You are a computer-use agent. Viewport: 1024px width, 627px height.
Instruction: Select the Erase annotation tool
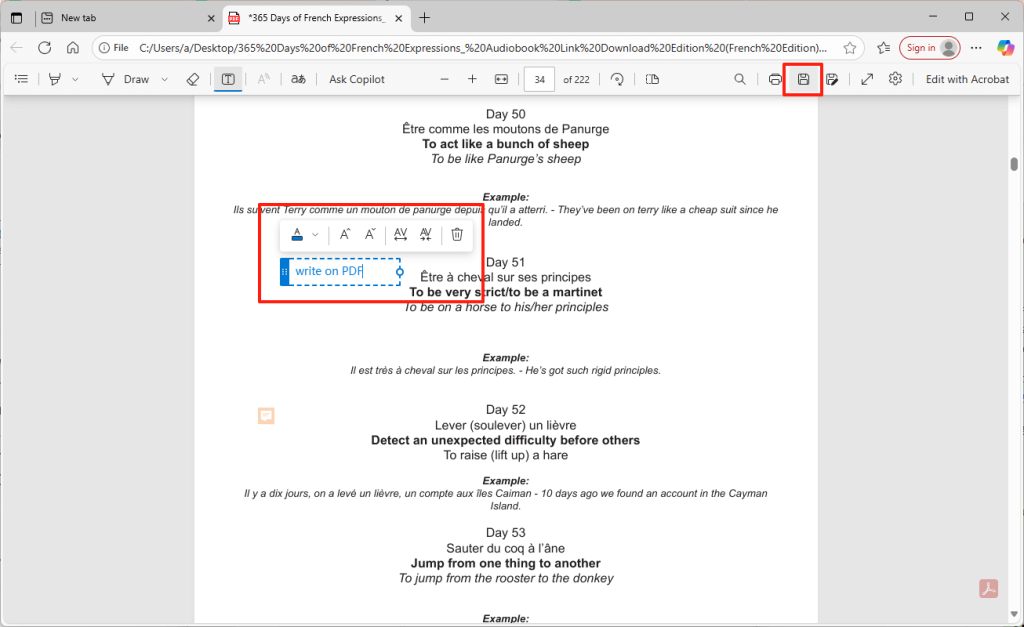pyautogui.click(x=192, y=79)
